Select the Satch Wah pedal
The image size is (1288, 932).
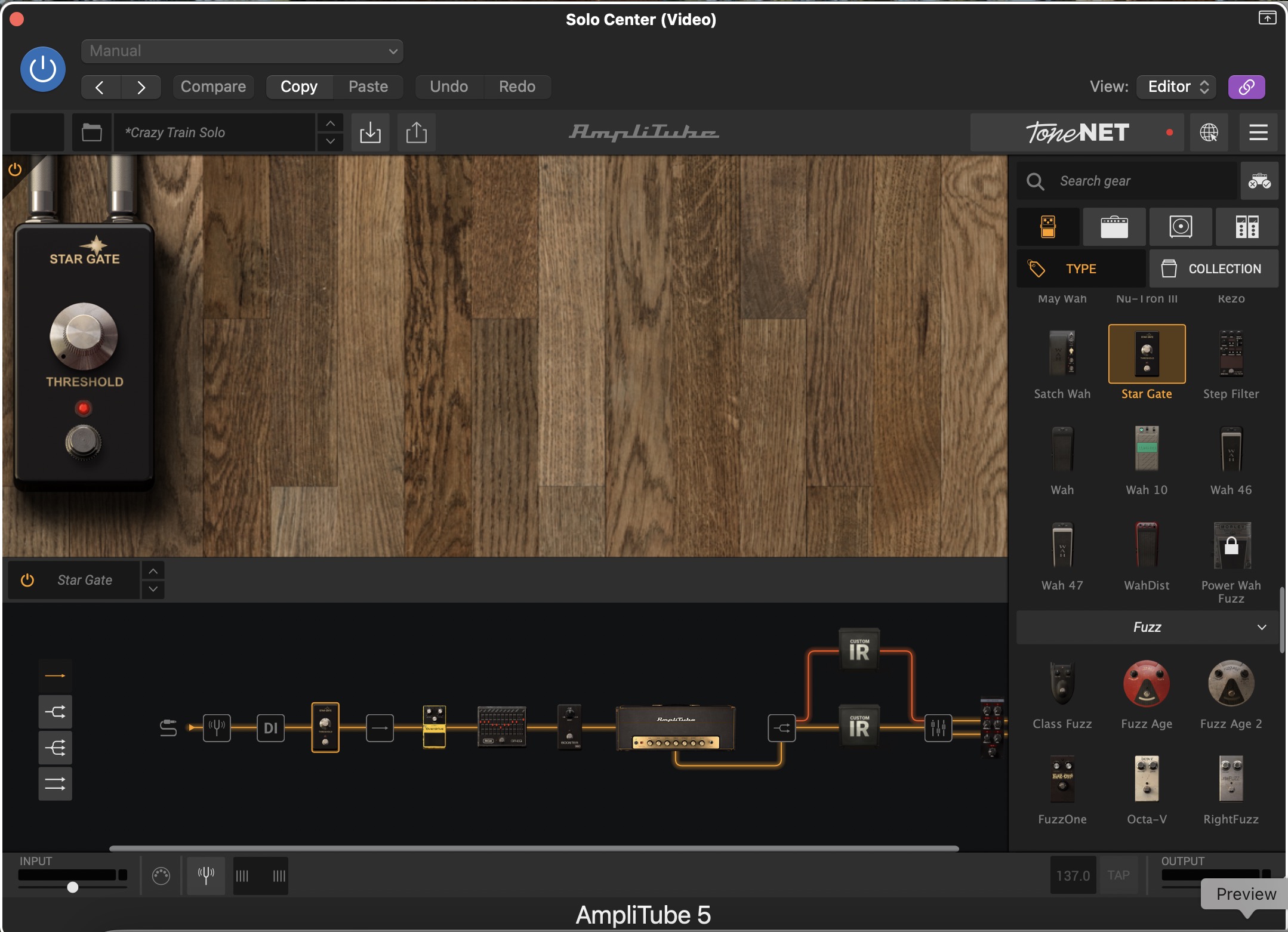[x=1062, y=364]
